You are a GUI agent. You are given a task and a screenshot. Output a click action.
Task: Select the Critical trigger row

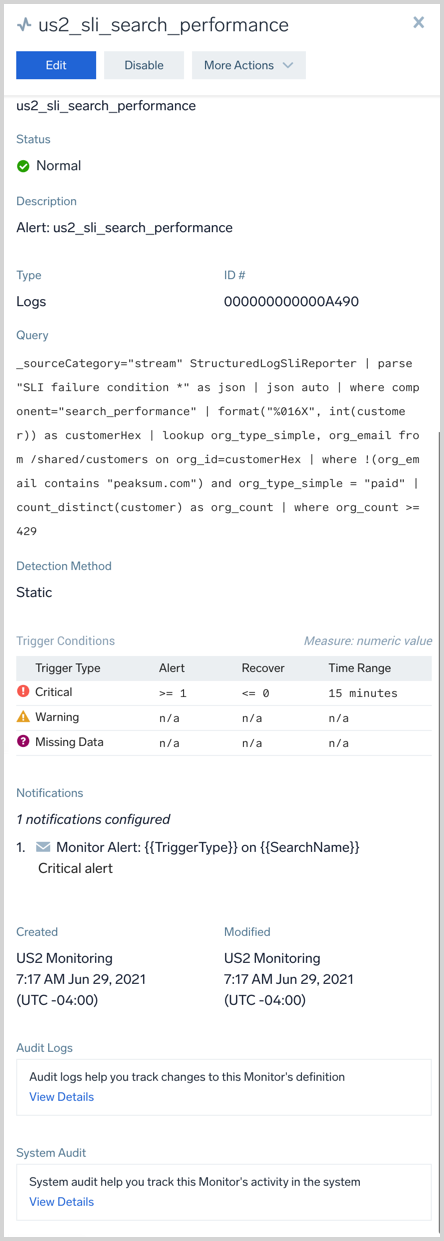click(224, 692)
